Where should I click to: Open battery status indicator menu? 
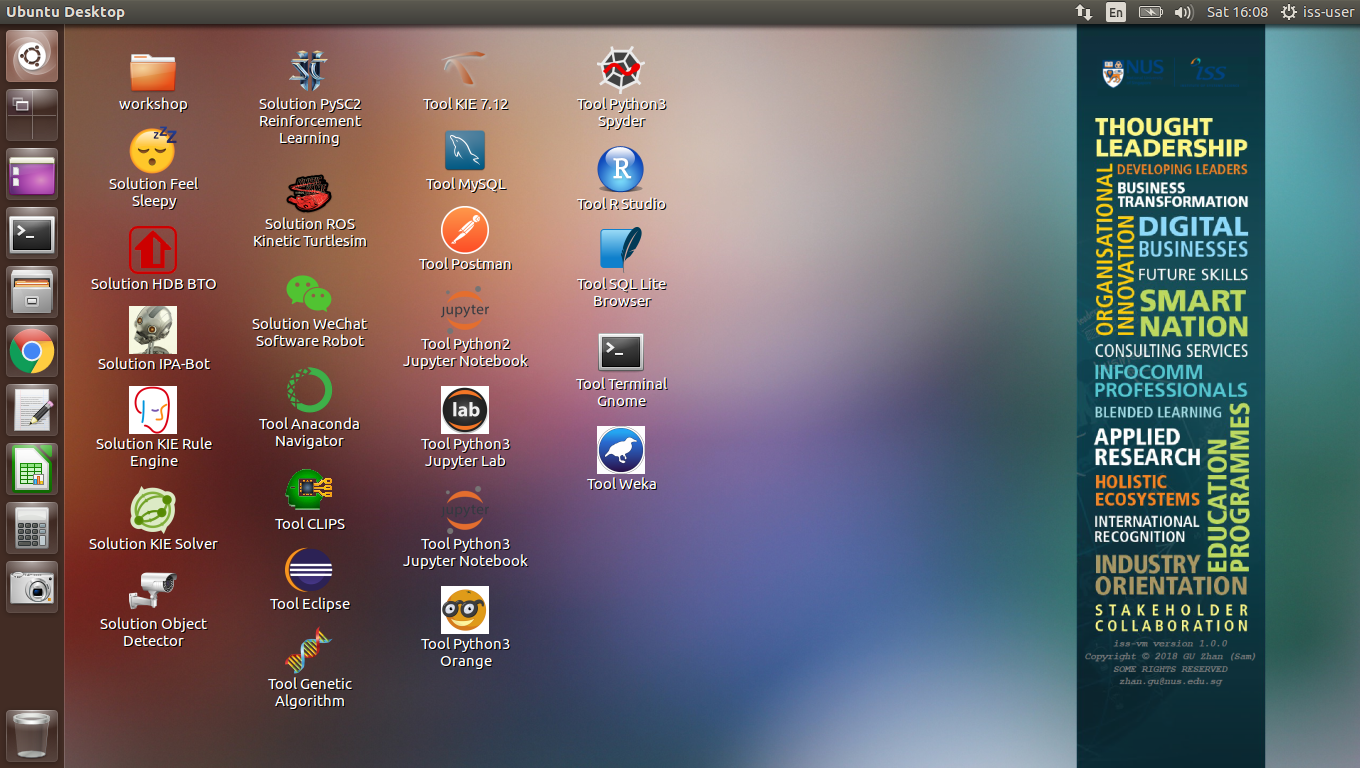pyautogui.click(x=1151, y=12)
